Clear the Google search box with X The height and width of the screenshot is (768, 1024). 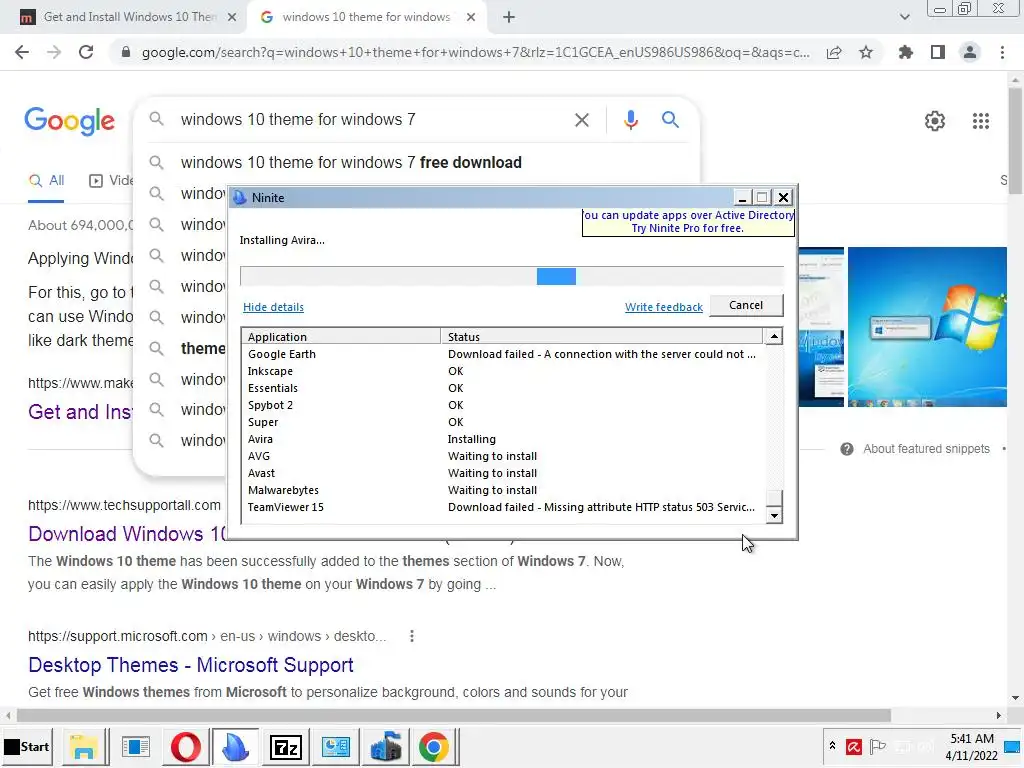[581, 120]
